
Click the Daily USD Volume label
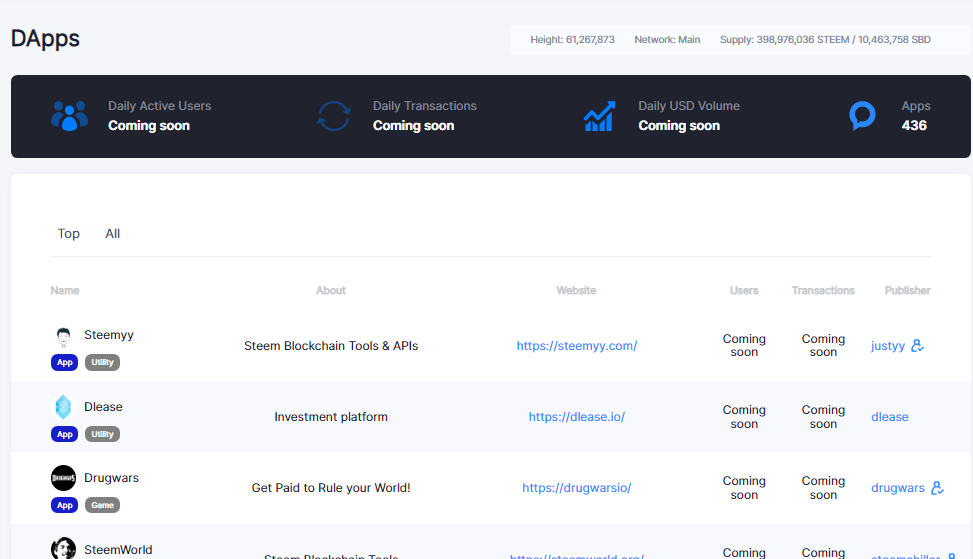click(x=689, y=106)
